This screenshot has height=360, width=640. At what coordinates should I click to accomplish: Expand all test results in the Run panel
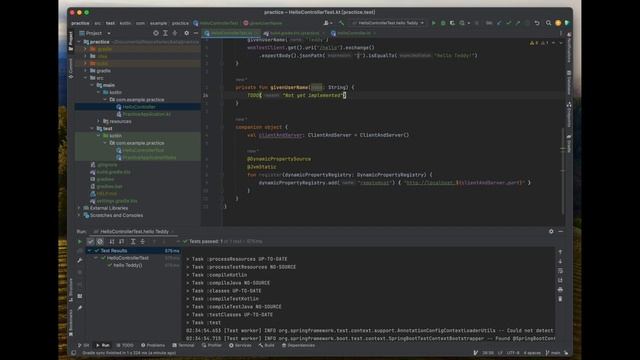[x=133, y=242]
